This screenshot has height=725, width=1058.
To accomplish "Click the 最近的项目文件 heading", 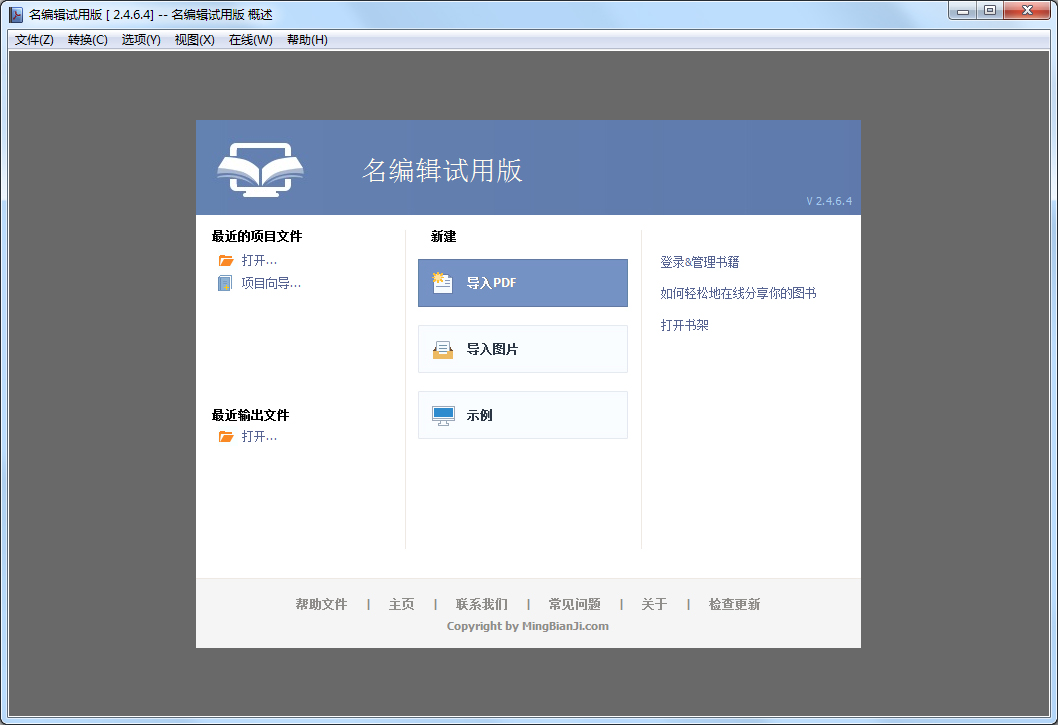I will (x=257, y=236).
